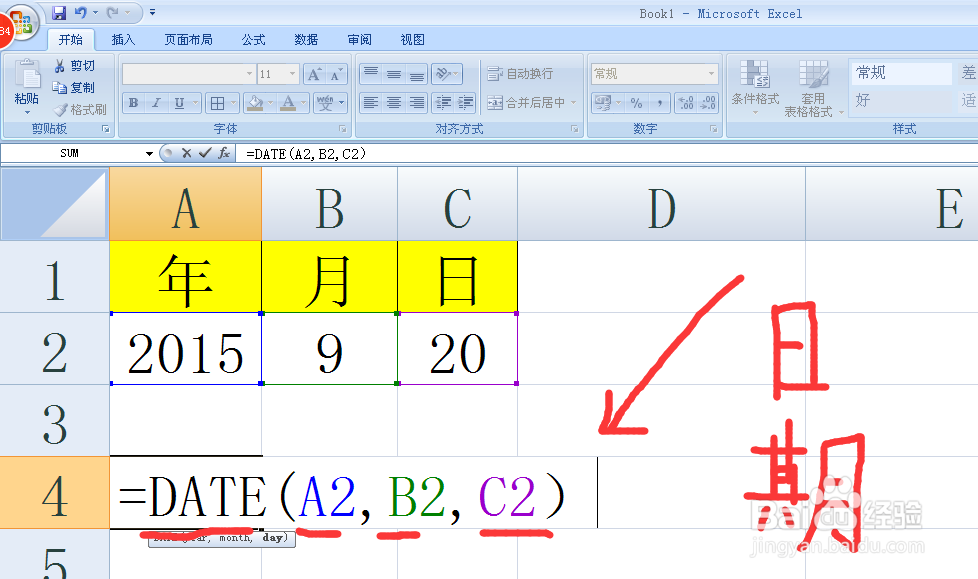This screenshot has height=579, width=978.
Task: Align cell content to middle
Action: tap(394, 74)
